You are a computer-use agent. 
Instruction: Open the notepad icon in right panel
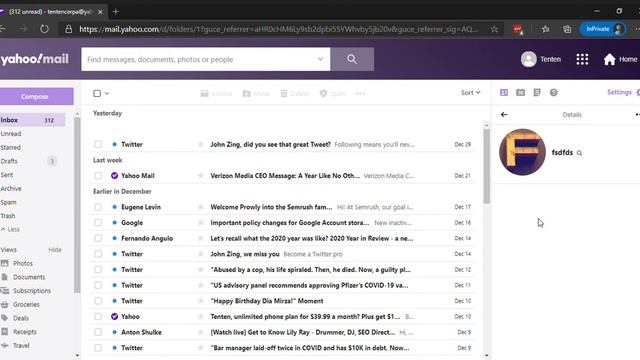coord(537,93)
